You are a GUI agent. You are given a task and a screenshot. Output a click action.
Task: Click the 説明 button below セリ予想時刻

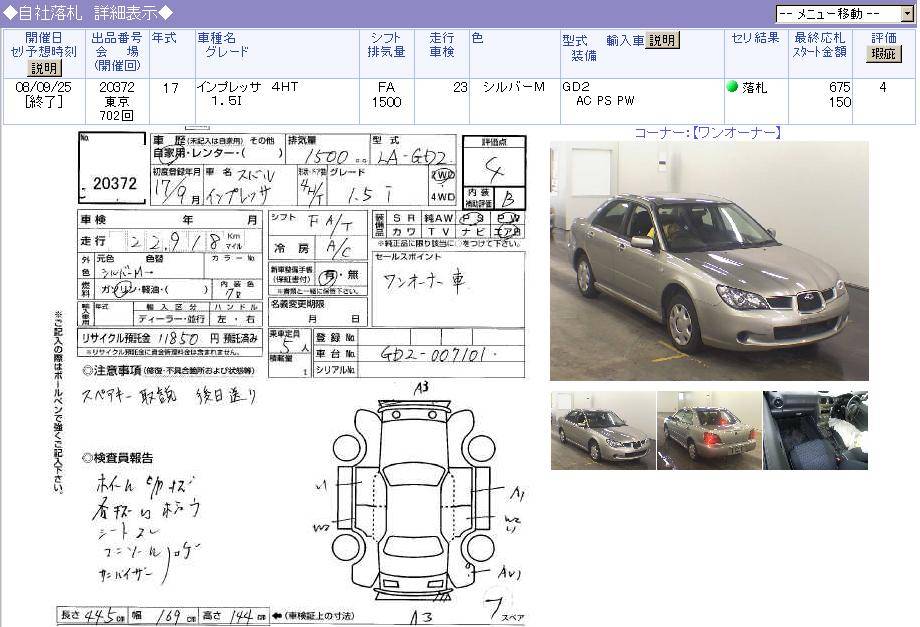44,68
